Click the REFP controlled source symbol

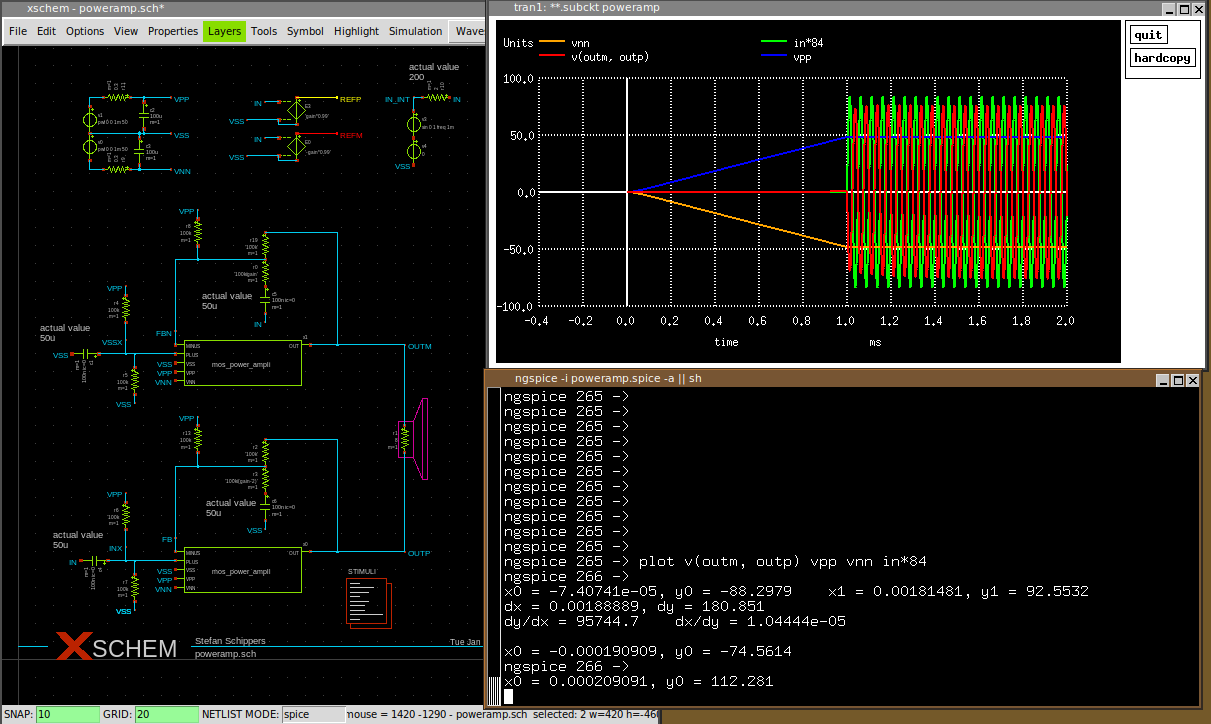[x=296, y=111]
